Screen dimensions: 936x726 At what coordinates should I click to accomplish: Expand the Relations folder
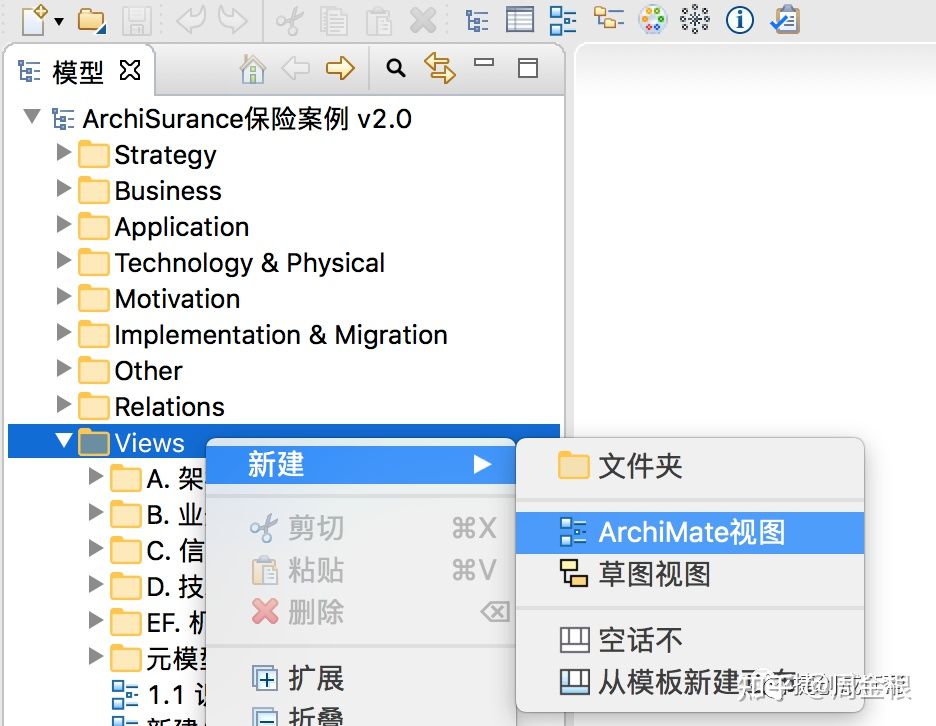[x=63, y=404]
